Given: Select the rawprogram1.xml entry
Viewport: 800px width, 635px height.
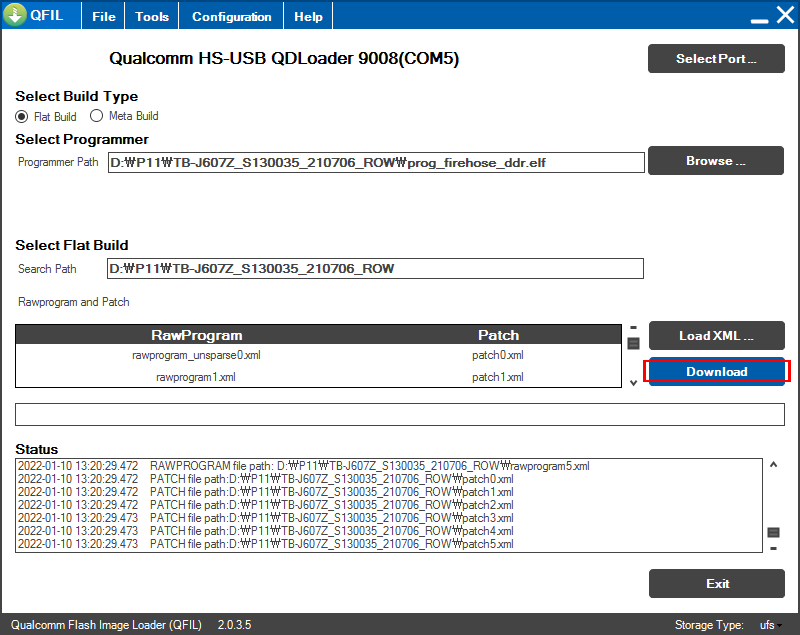Looking at the screenshot, I should point(196,377).
